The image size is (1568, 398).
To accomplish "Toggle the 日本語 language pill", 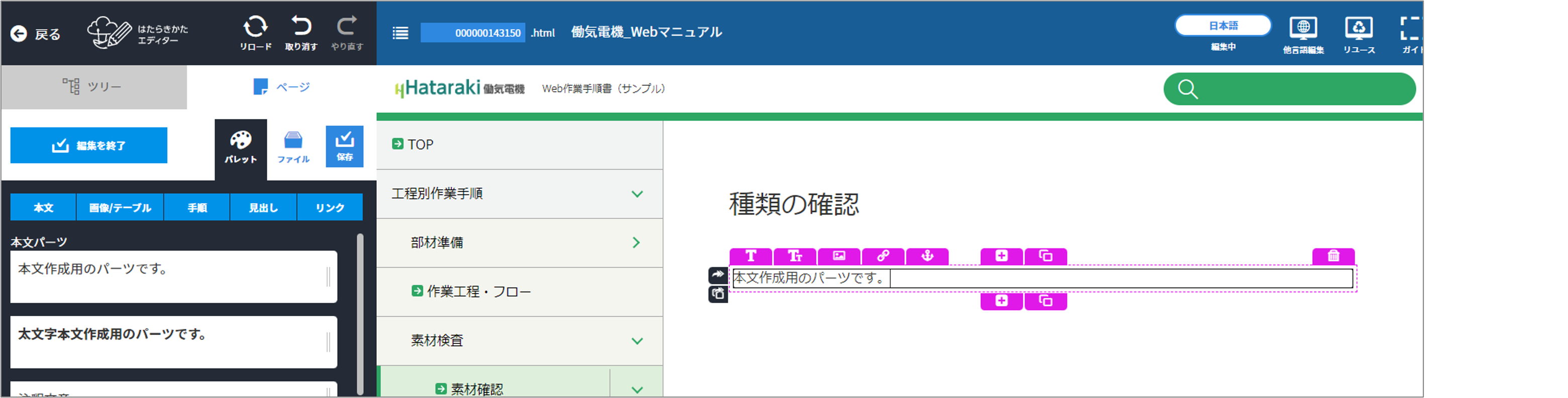I will (1223, 26).
